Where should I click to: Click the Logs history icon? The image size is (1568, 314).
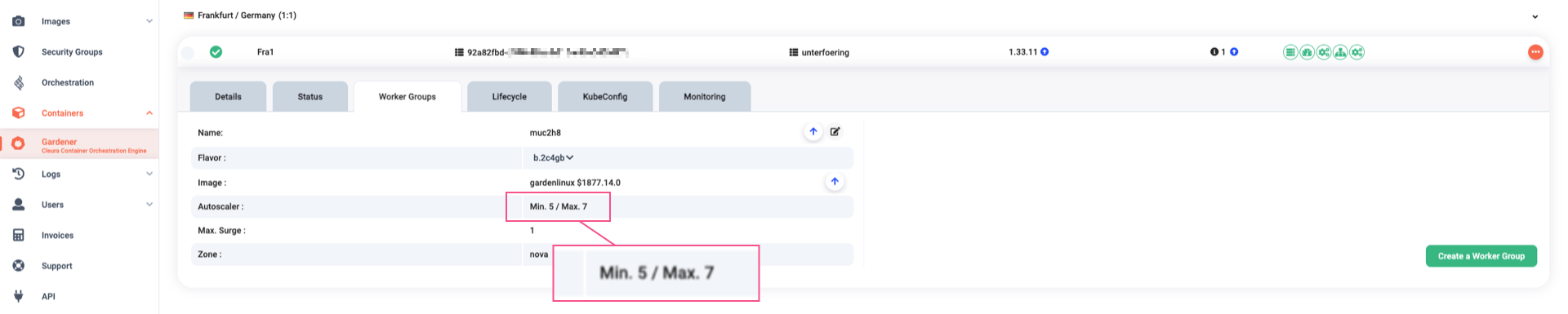[18, 174]
